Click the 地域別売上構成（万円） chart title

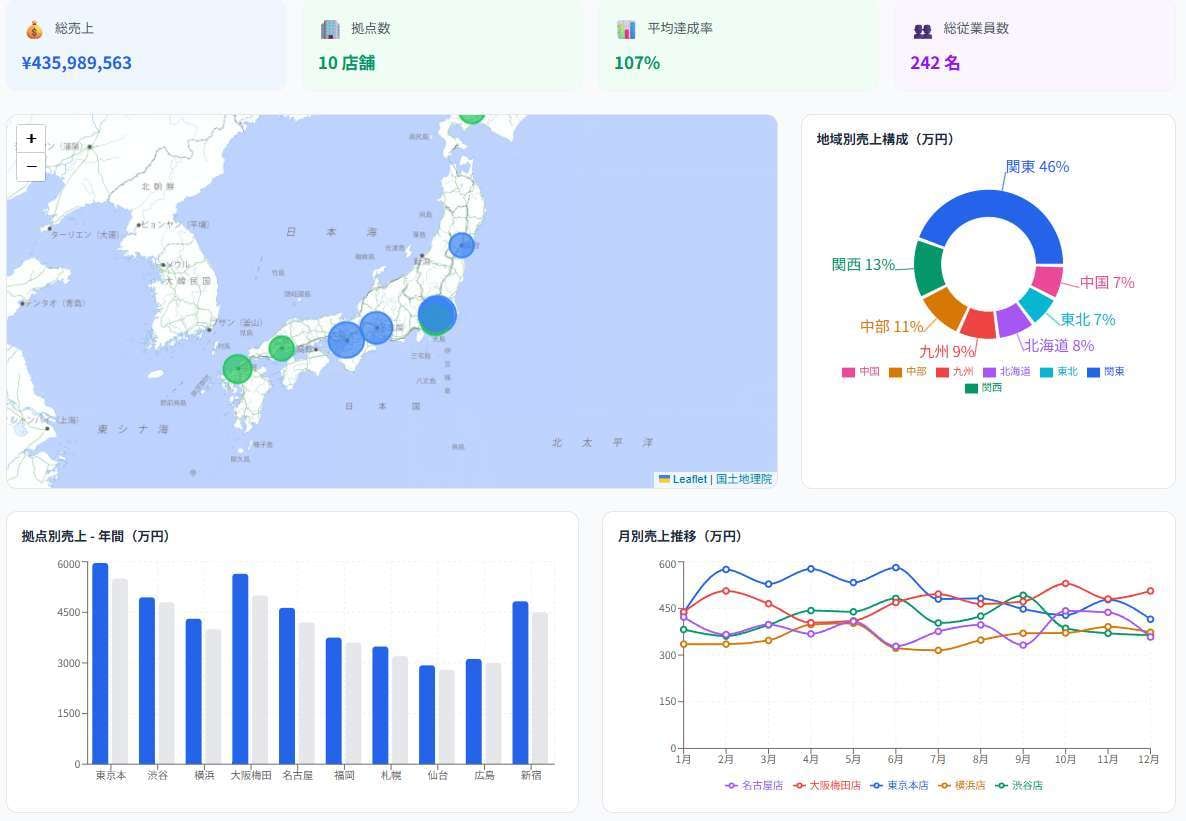point(887,139)
